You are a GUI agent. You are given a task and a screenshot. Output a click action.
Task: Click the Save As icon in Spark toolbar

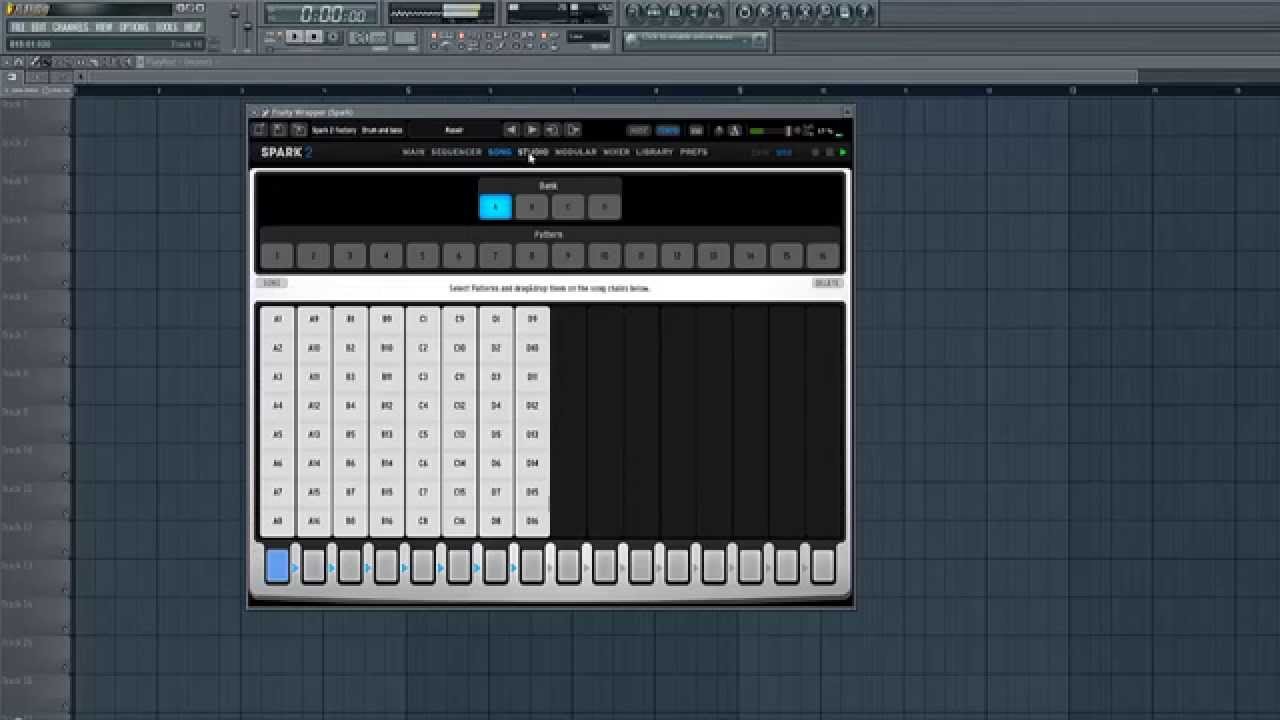coord(299,130)
